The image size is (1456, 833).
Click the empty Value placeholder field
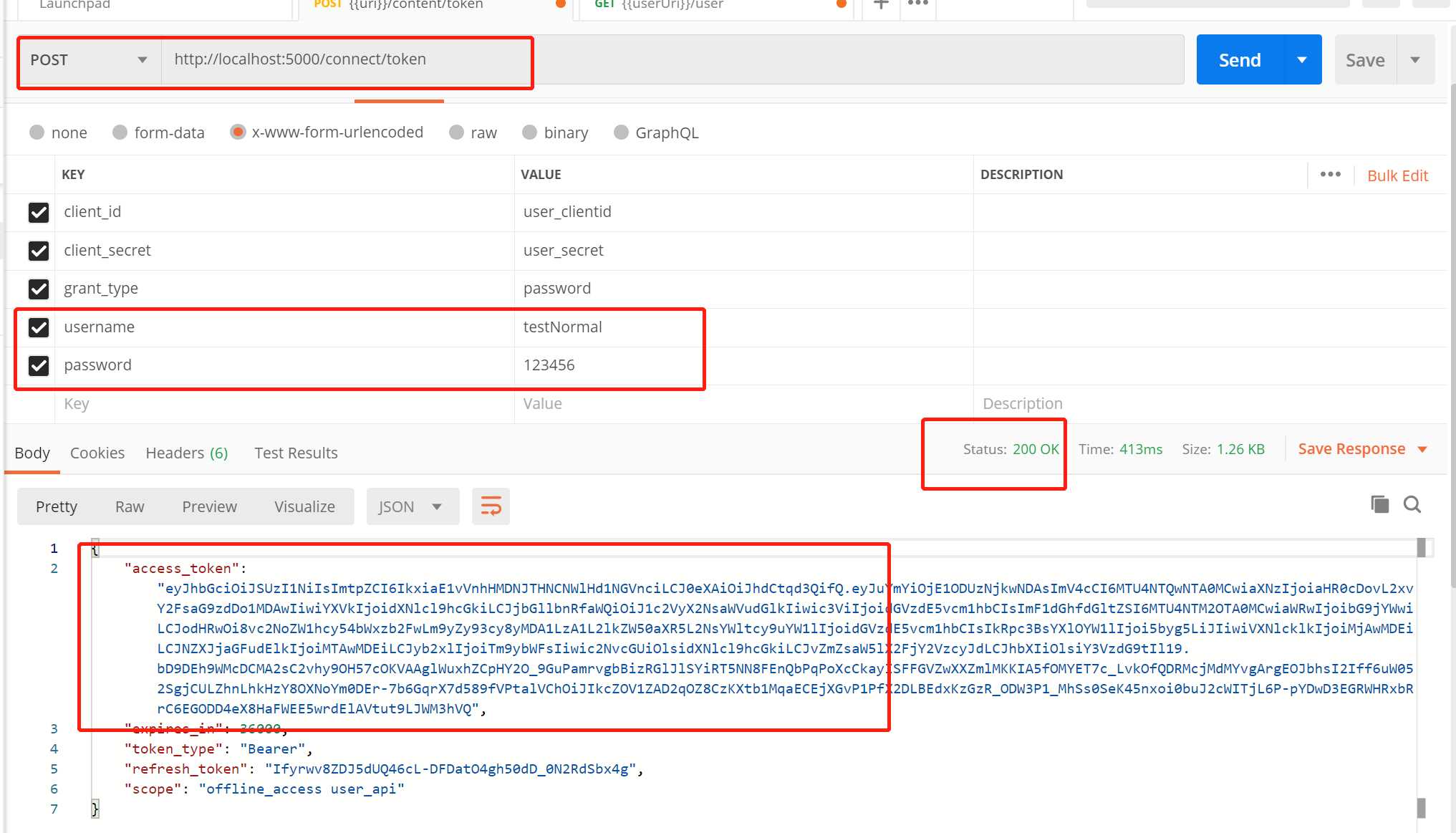pyautogui.click(x=743, y=404)
